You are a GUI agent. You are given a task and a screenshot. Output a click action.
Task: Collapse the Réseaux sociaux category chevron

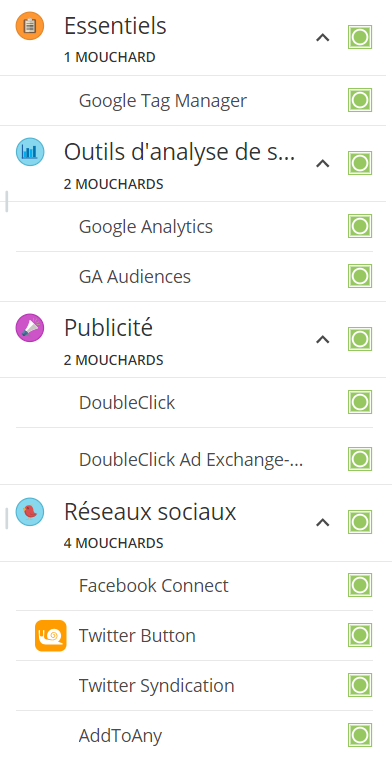(323, 523)
